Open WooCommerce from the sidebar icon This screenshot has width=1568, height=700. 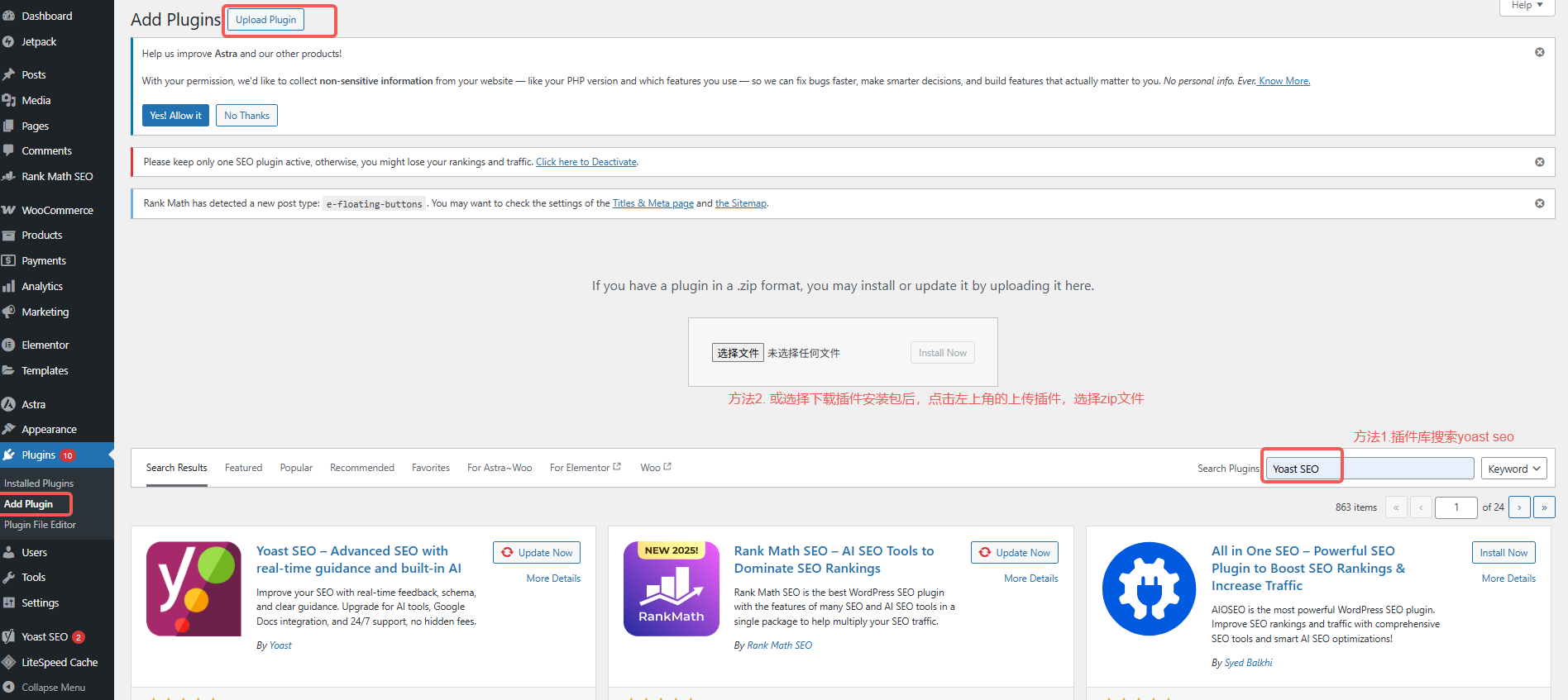pos(8,210)
